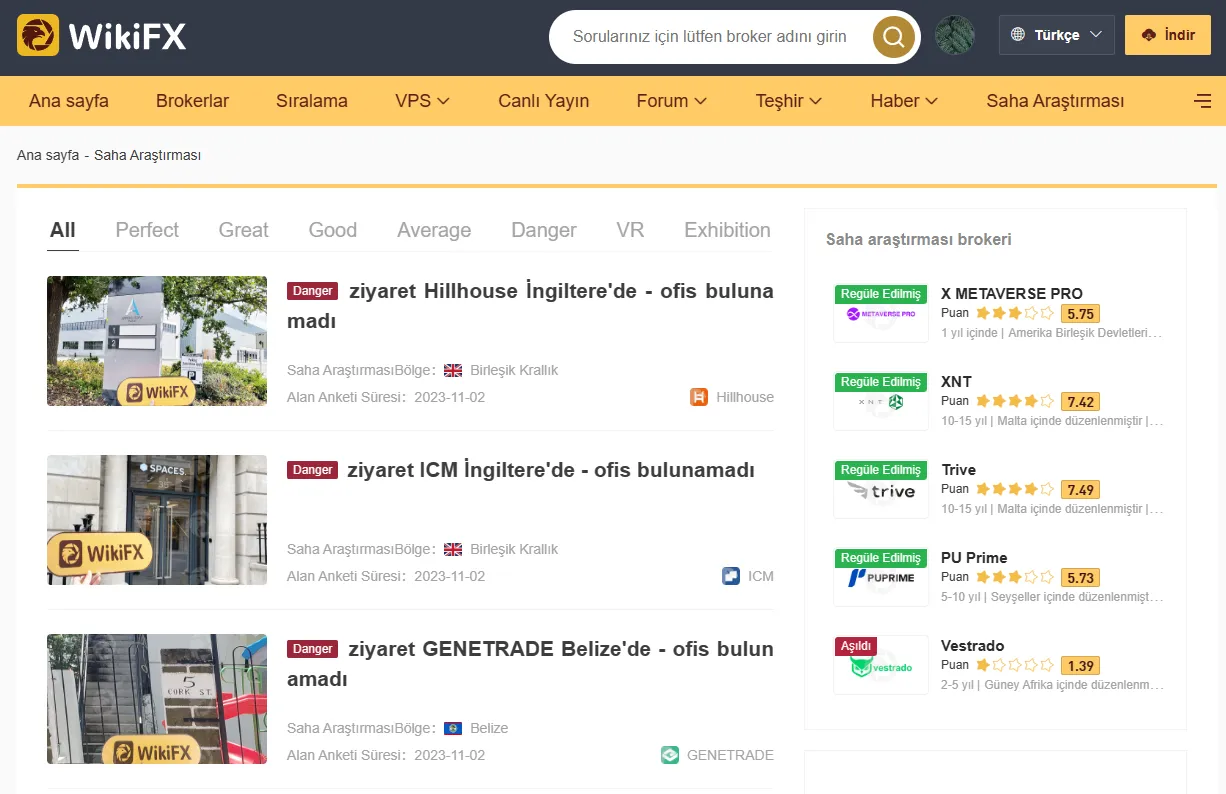The image size is (1226, 794).
Task: Click the ICM broker logo icon
Action: (731, 576)
